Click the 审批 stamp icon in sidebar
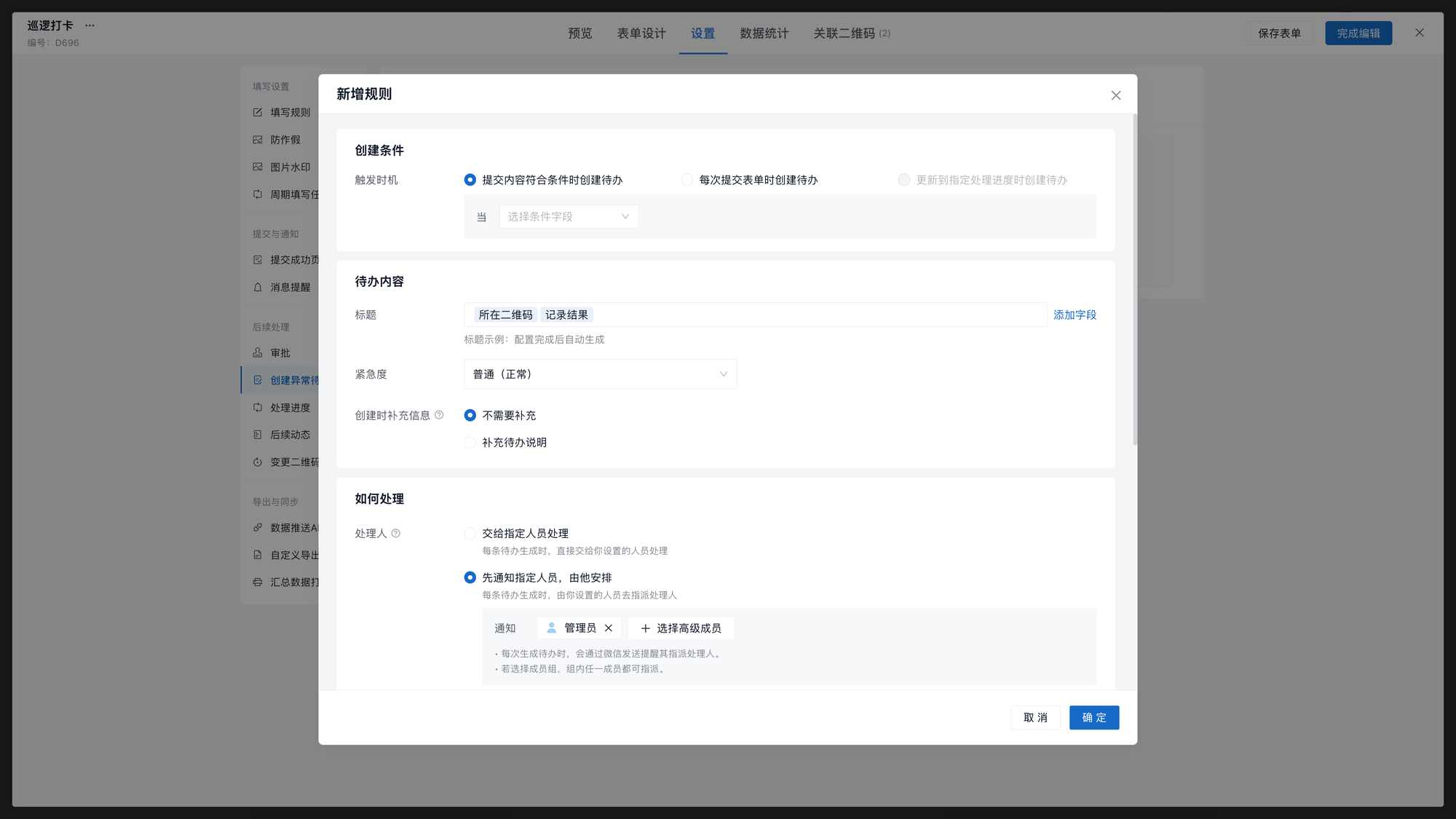The width and height of the screenshot is (1456, 819). click(258, 353)
